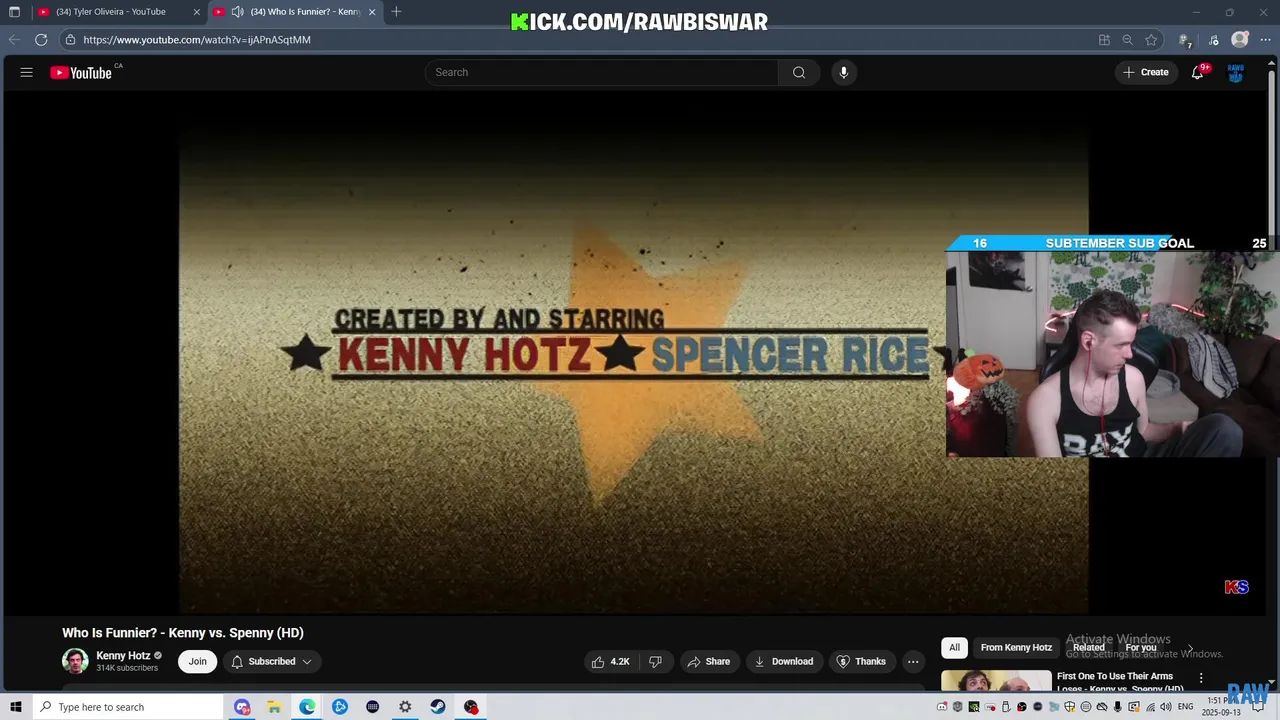This screenshot has height=720, width=1280.
Task: Open the Windows Start menu
Action: pos(15,707)
